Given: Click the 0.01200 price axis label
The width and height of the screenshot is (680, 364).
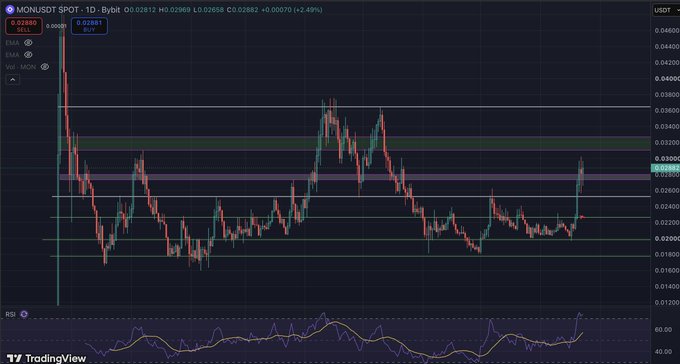Looking at the screenshot, I should pos(667,302).
